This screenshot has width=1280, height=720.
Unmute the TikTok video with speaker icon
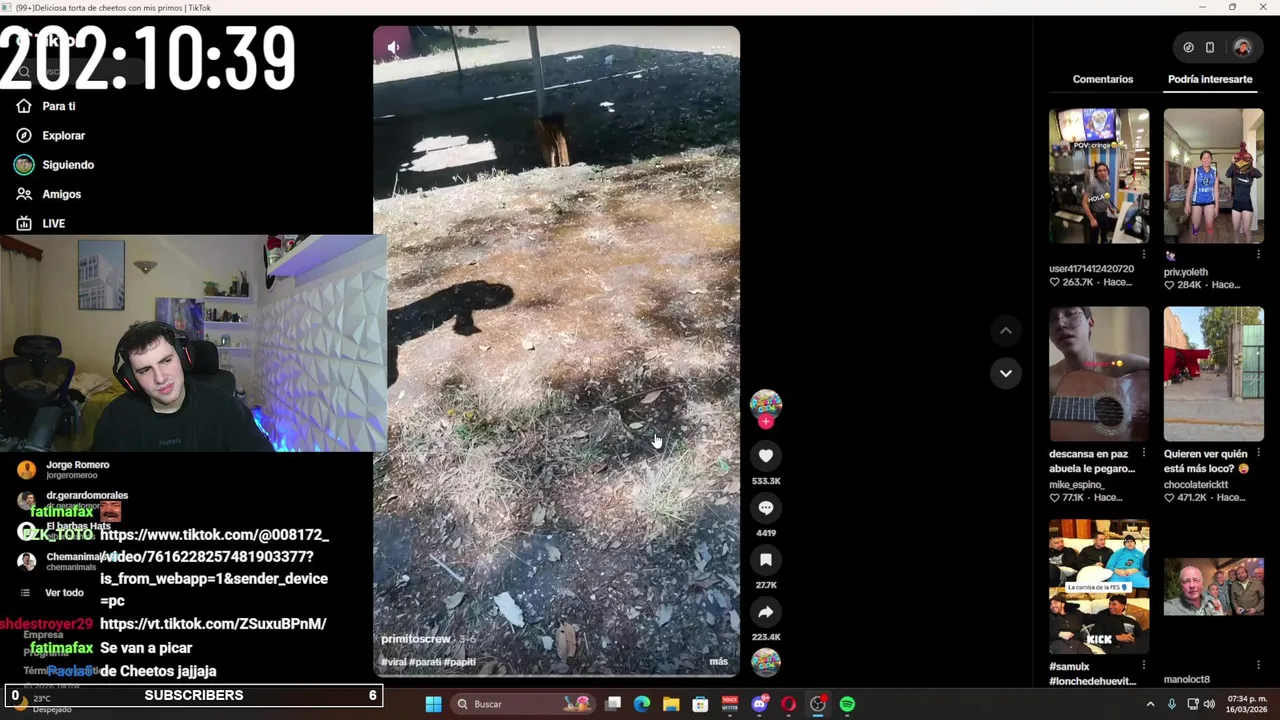pos(393,48)
